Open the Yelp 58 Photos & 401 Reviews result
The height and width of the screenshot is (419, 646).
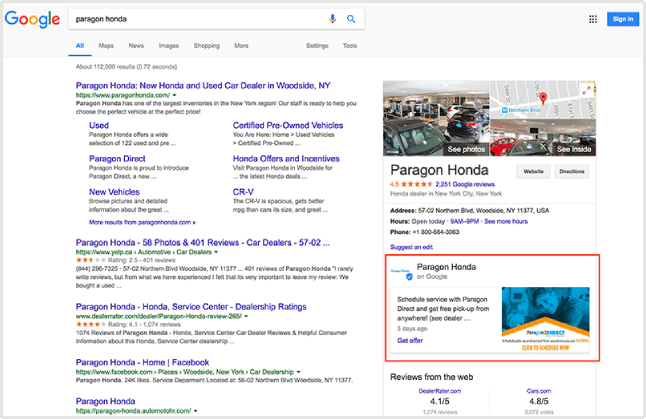(203, 243)
